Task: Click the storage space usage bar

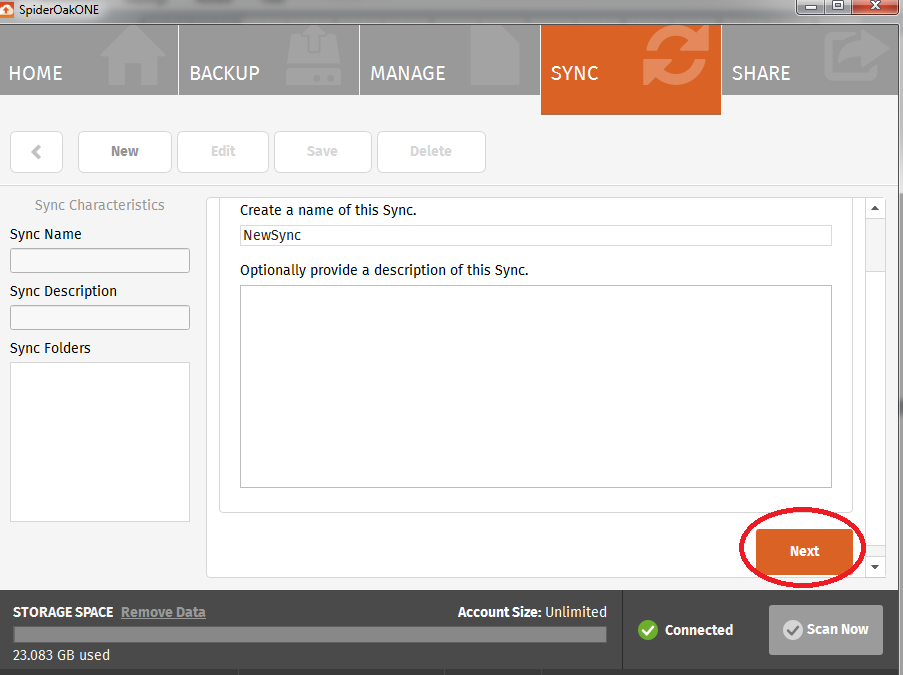Action: point(310,635)
